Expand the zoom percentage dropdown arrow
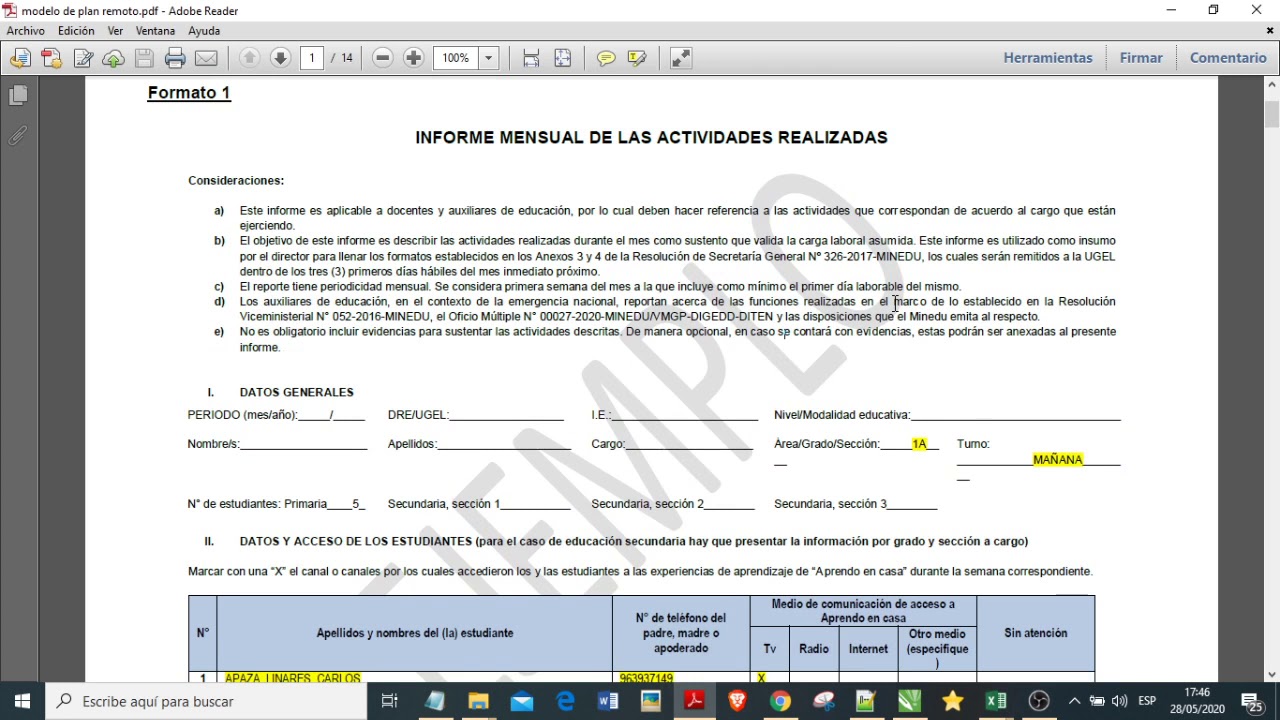 tap(489, 58)
